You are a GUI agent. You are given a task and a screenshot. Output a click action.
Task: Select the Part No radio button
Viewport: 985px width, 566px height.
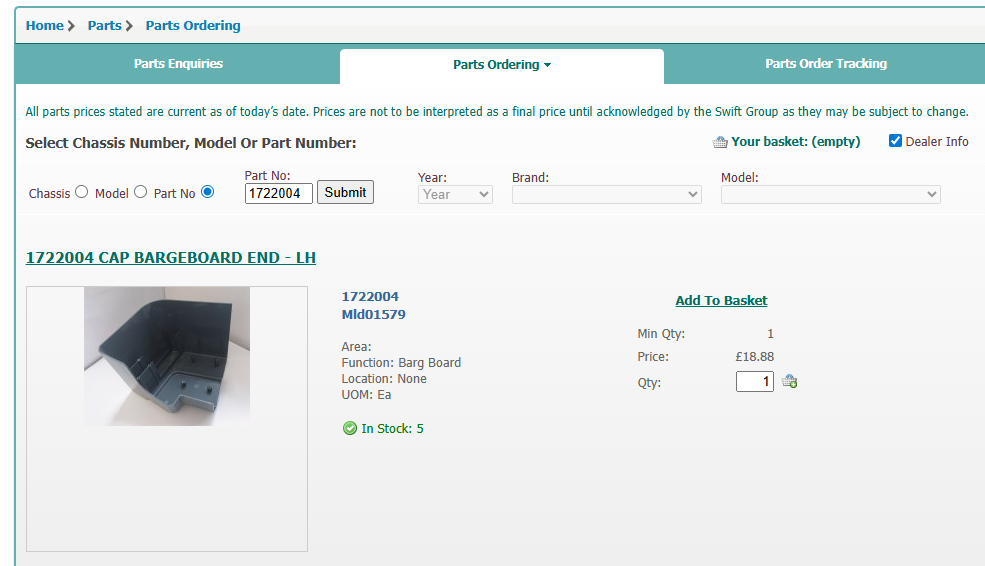pos(208,192)
